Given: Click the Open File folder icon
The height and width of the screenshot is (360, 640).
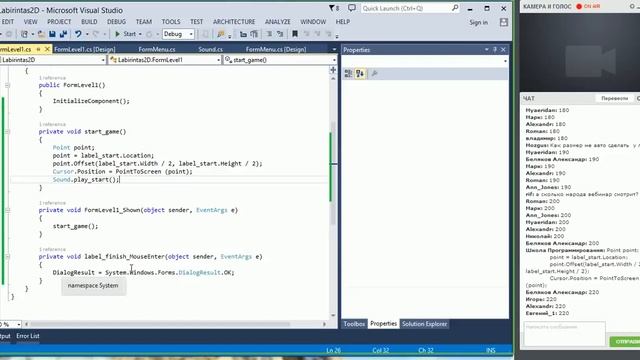Looking at the screenshot, I should pos(41,34).
